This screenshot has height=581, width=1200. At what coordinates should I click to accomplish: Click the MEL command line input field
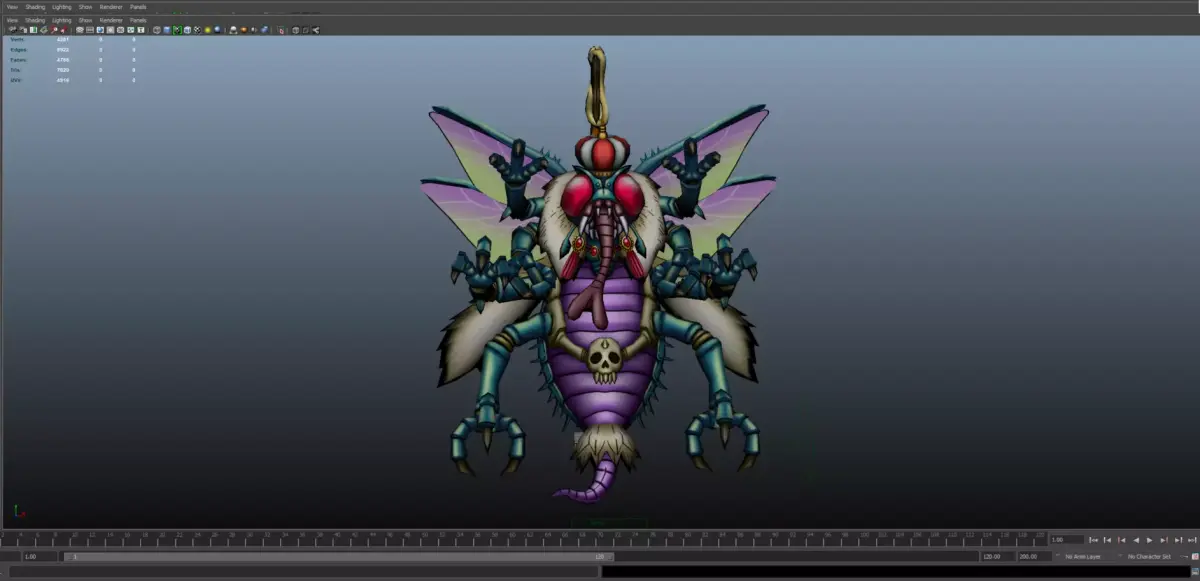(x=303, y=572)
